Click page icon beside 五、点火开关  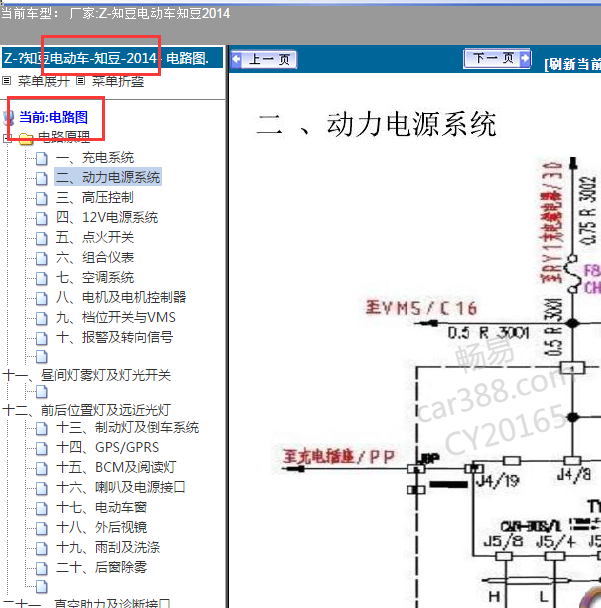pyautogui.click(x=41, y=238)
